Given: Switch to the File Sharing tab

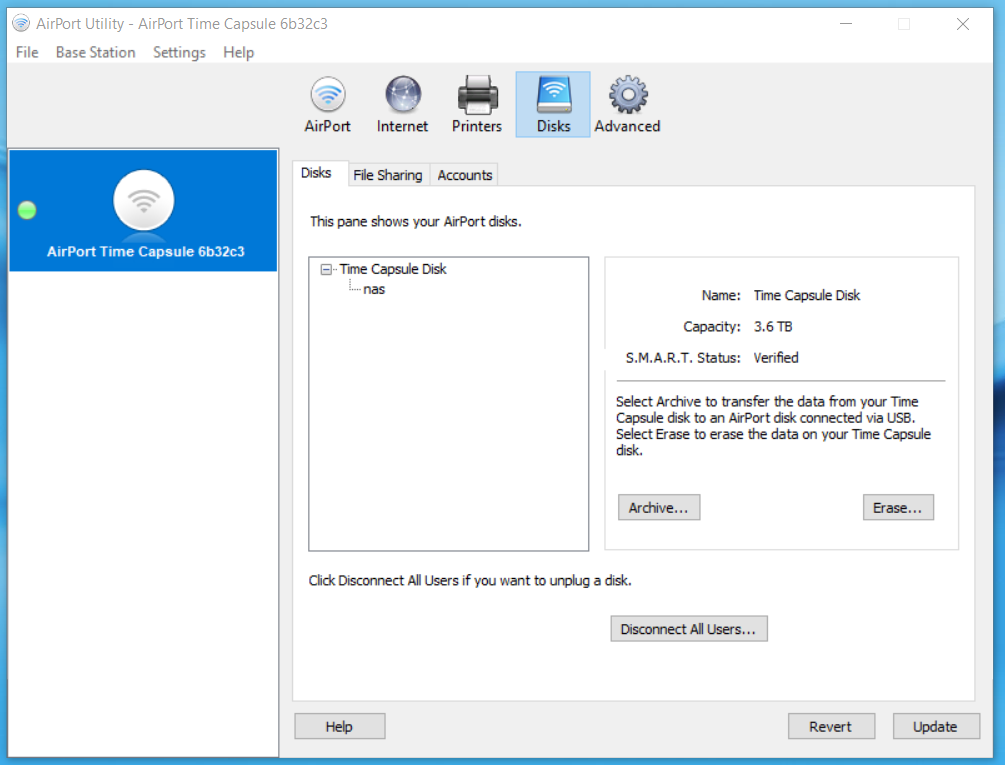Looking at the screenshot, I should tap(388, 175).
